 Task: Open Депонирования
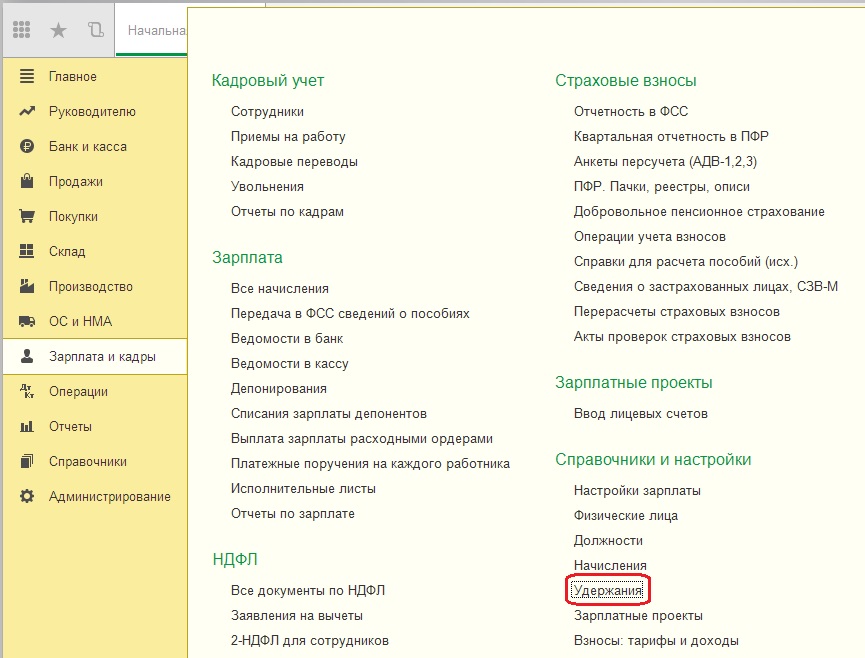pos(279,389)
